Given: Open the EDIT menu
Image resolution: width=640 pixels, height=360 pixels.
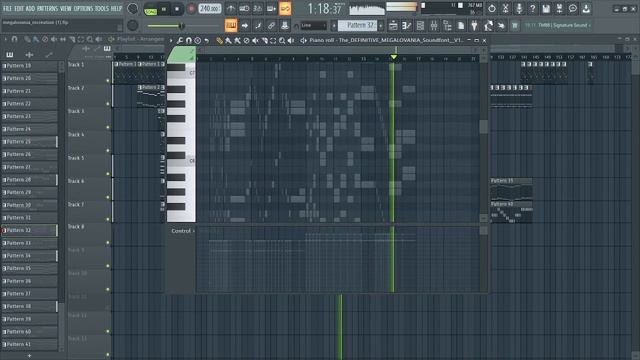Looking at the screenshot, I should click(19, 8).
